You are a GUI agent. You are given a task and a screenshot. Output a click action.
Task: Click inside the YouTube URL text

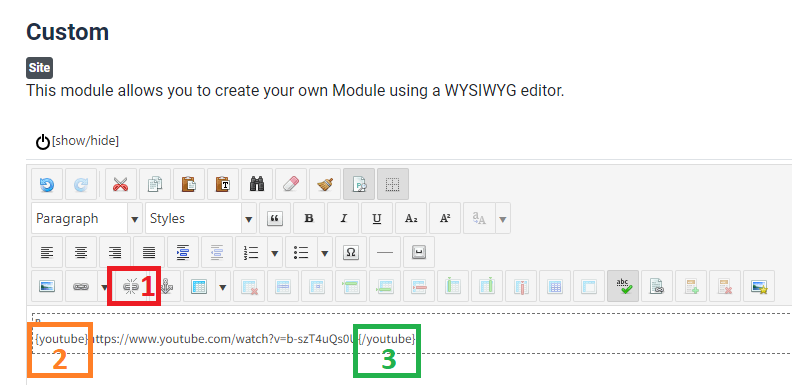pyautogui.click(x=224, y=339)
